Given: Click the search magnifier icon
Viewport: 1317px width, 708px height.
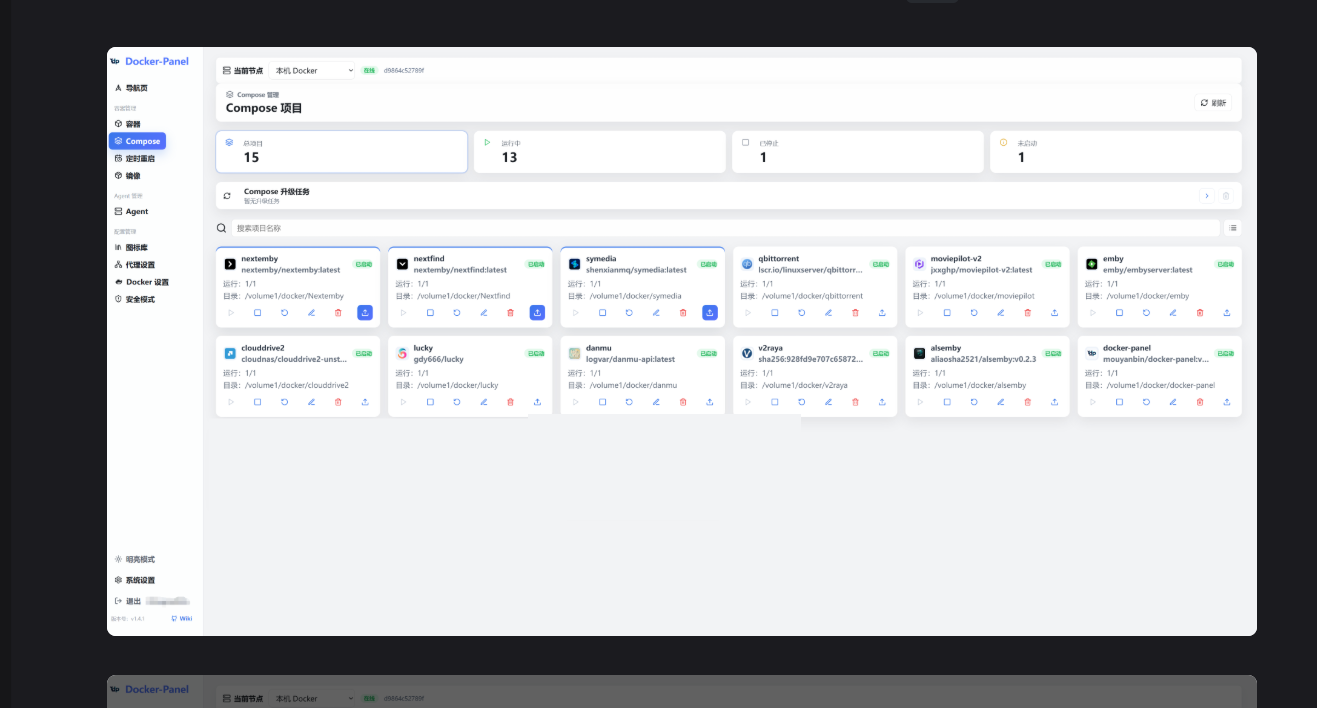Looking at the screenshot, I should tap(222, 228).
